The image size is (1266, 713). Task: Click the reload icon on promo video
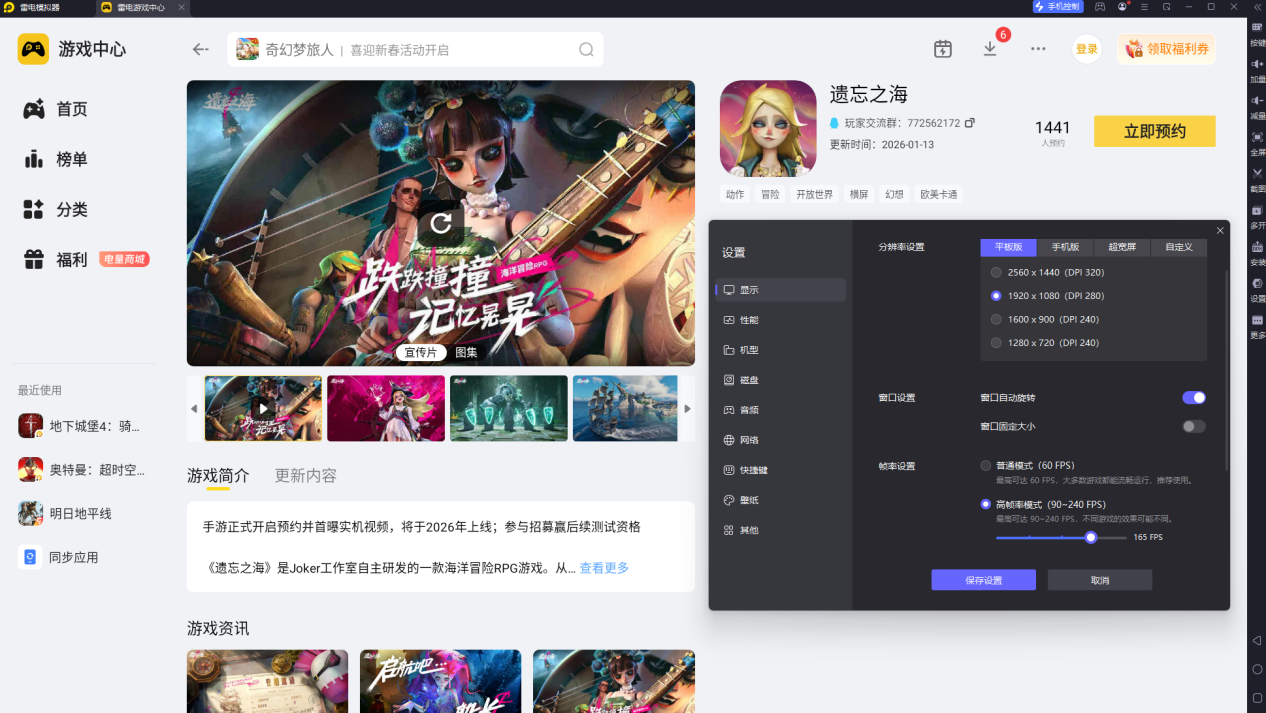pyautogui.click(x=441, y=223)
